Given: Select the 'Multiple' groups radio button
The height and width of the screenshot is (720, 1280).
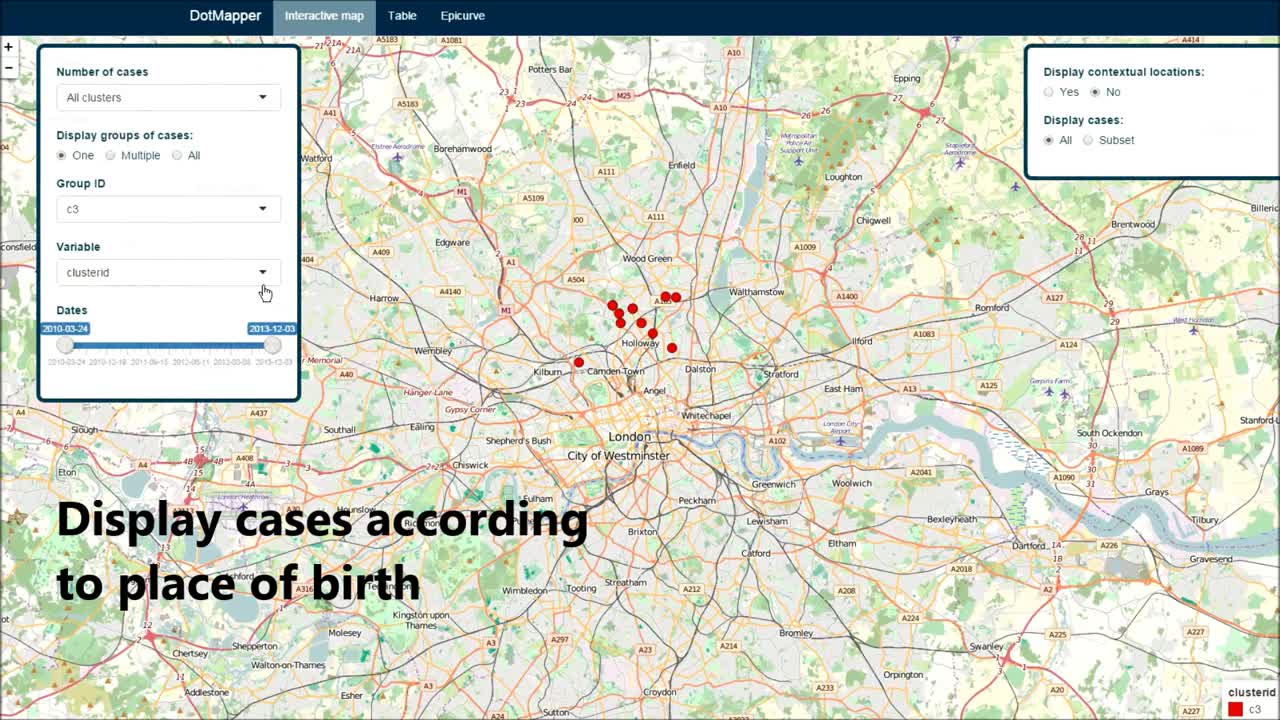Looking at the screenshot, I should pyautogui.click(x=111, y=155).
